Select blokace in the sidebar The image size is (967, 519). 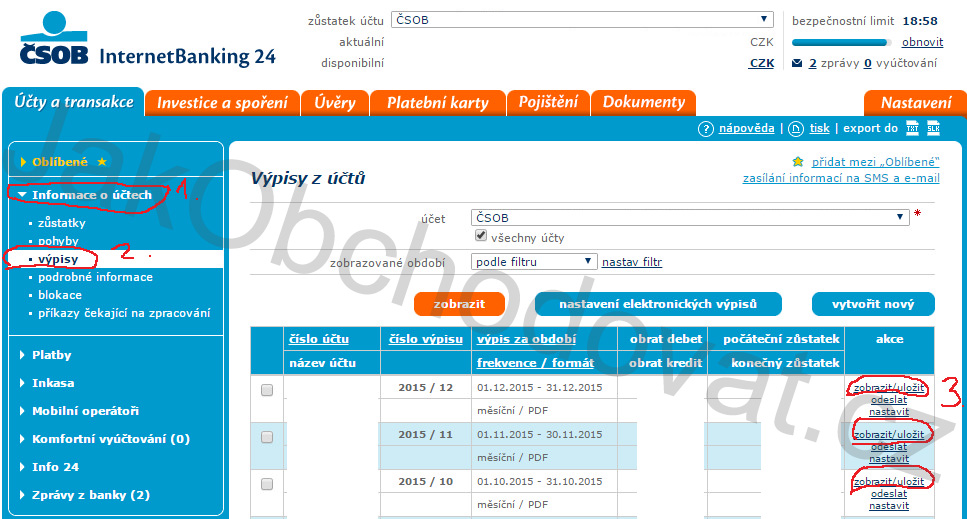point(60,295)
